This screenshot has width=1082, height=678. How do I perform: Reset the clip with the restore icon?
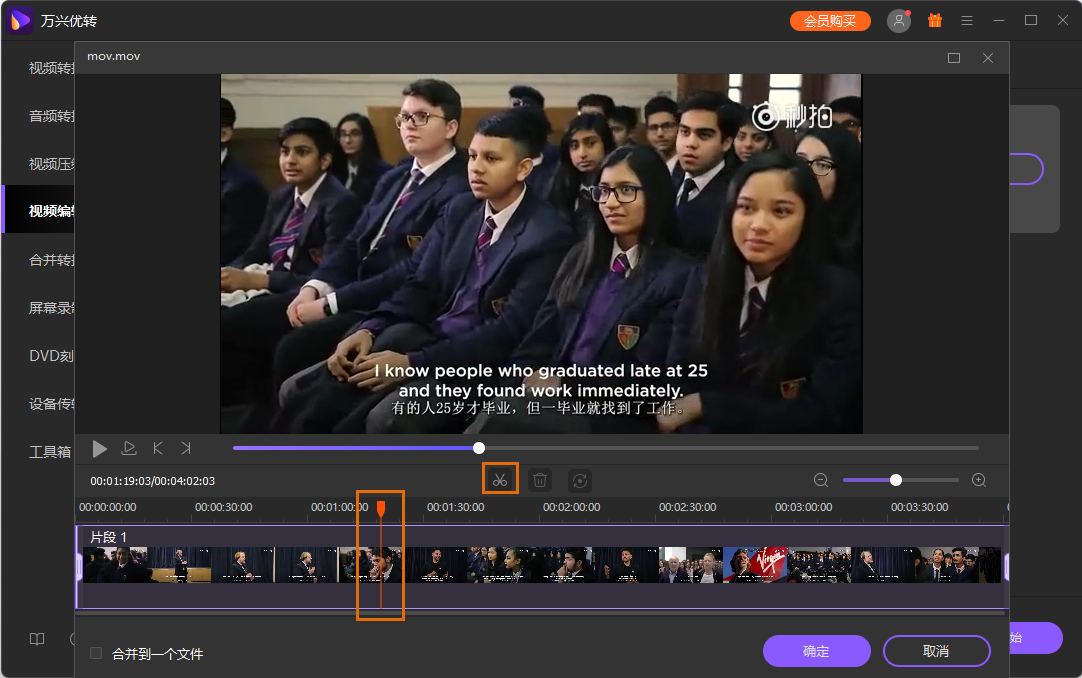click(x=579, y=479)
